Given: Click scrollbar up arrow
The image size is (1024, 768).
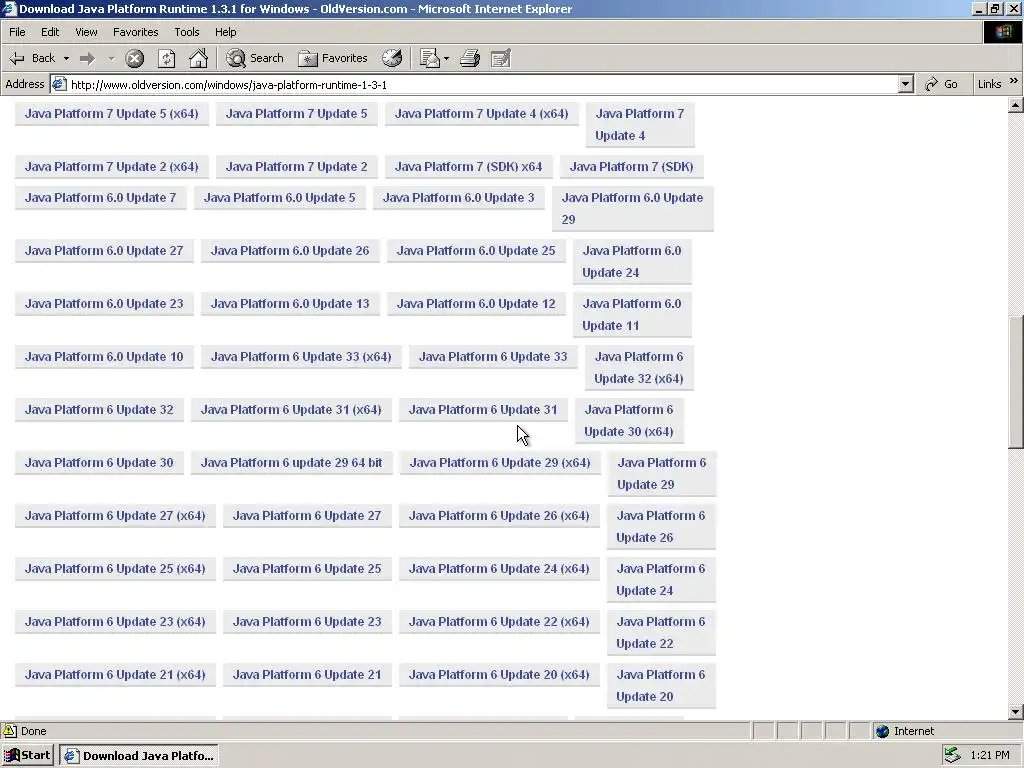Looking at the screenshot, I should pyautogui.click(x=1015, y=105).
